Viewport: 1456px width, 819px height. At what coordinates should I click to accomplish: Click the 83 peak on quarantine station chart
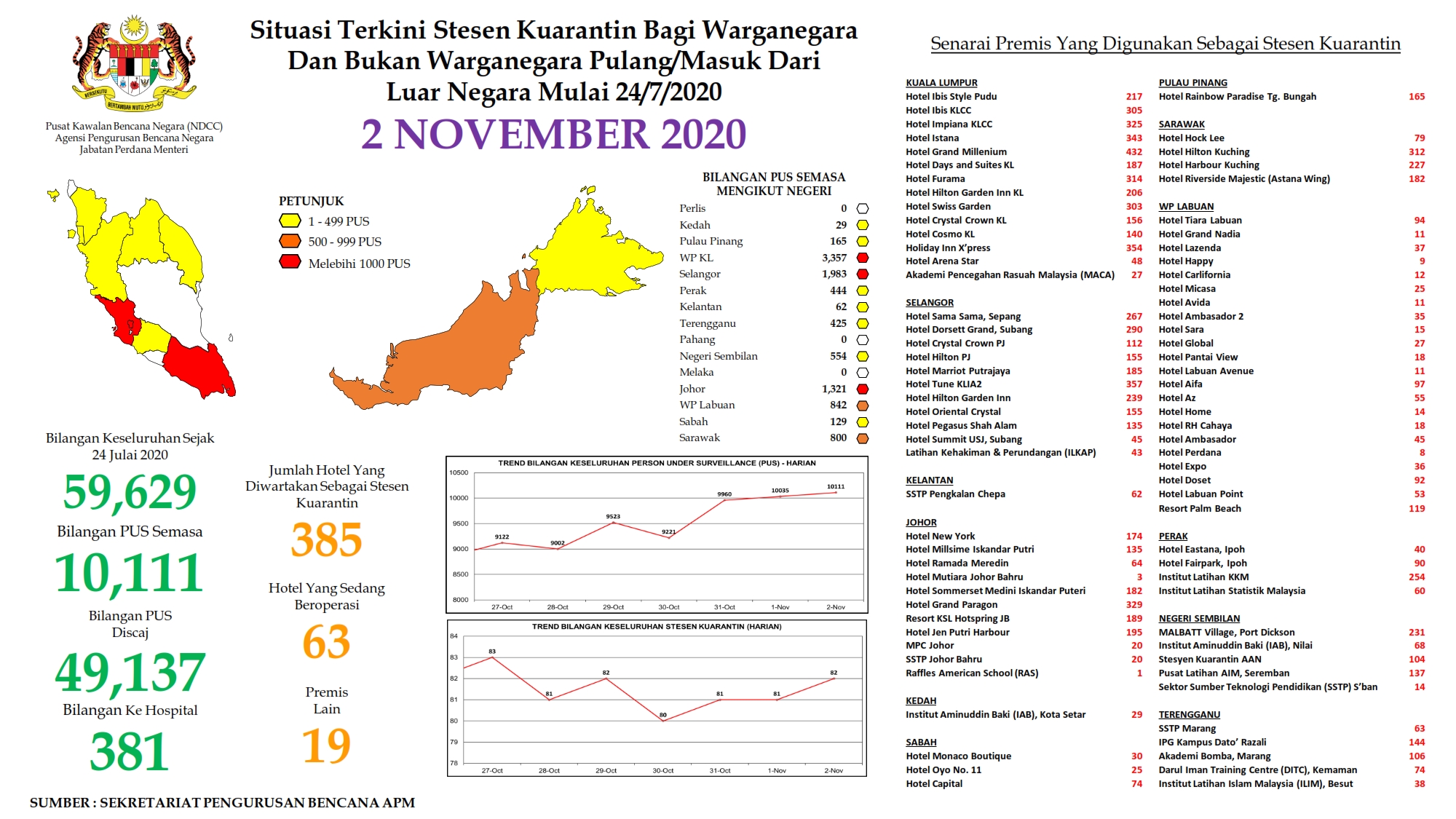point(492,657)
